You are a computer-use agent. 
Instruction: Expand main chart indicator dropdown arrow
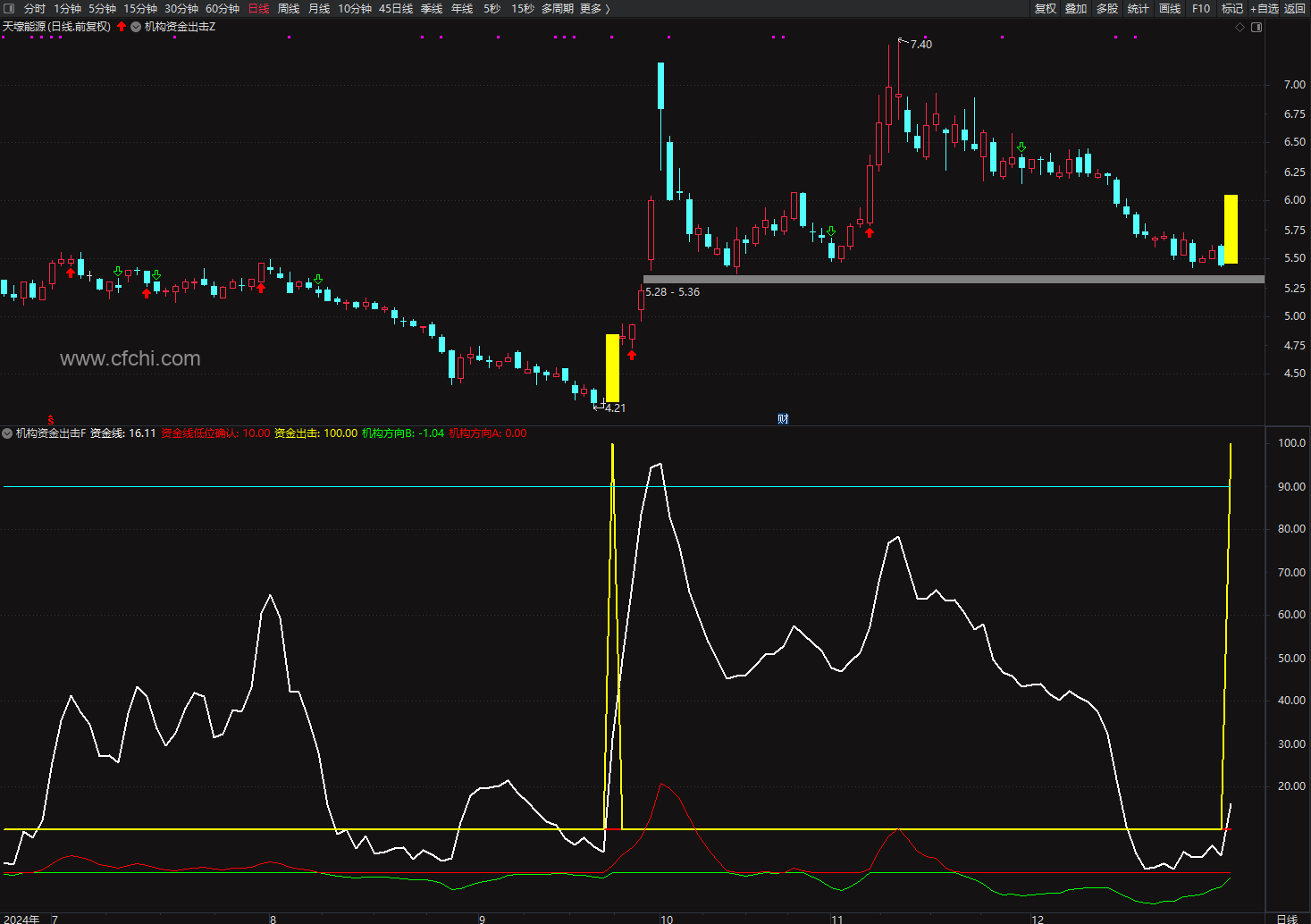pyautogui.click(x=136, y=27)
